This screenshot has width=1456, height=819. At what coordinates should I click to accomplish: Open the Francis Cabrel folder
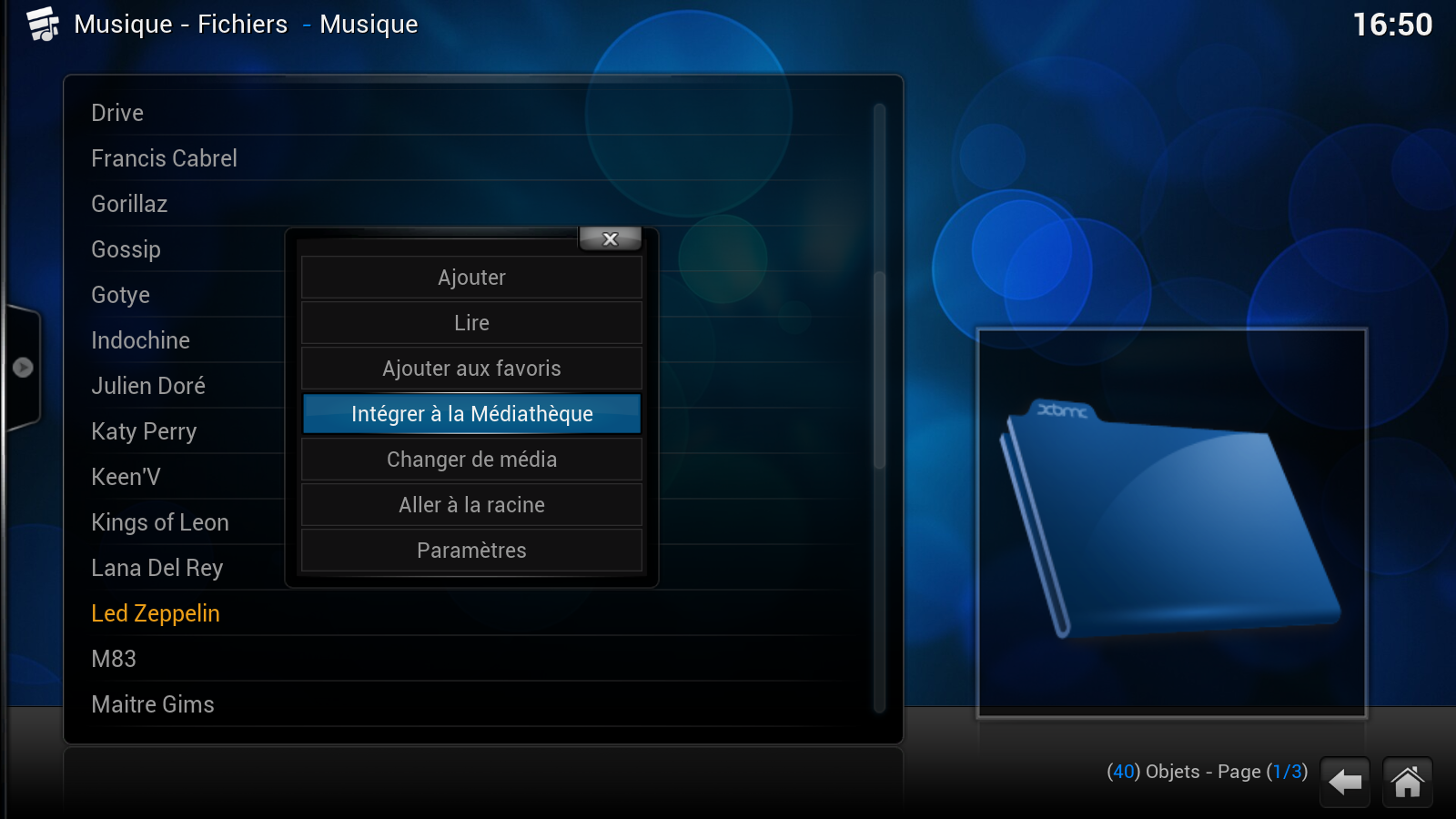click(164, 158)
